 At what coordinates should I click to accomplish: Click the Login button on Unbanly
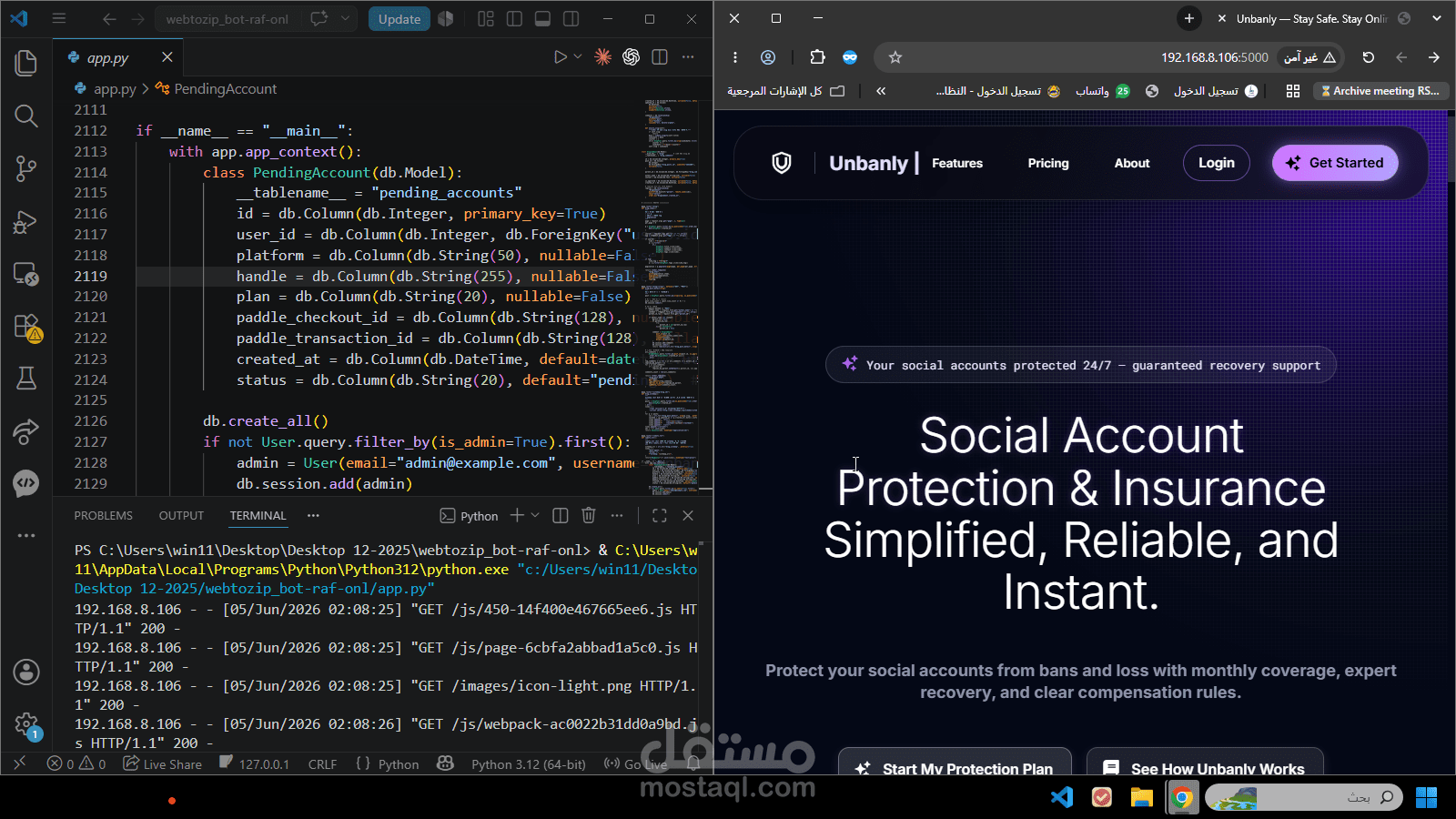pyautogui.click(x=1216, y=163)
